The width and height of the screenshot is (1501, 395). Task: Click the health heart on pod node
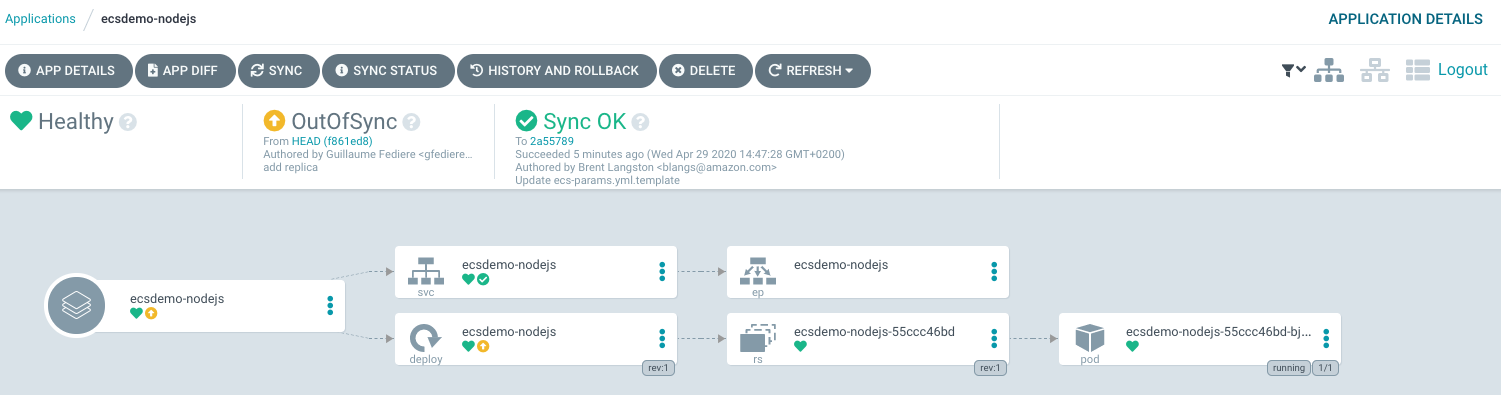coord(1132,346)
